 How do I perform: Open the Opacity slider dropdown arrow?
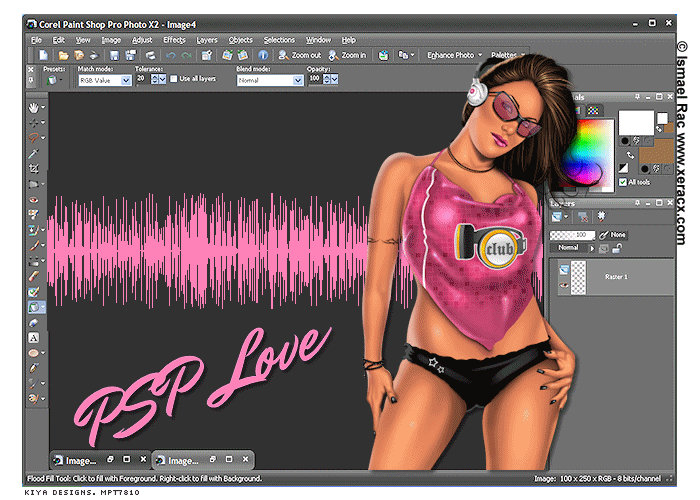[334, 79]
